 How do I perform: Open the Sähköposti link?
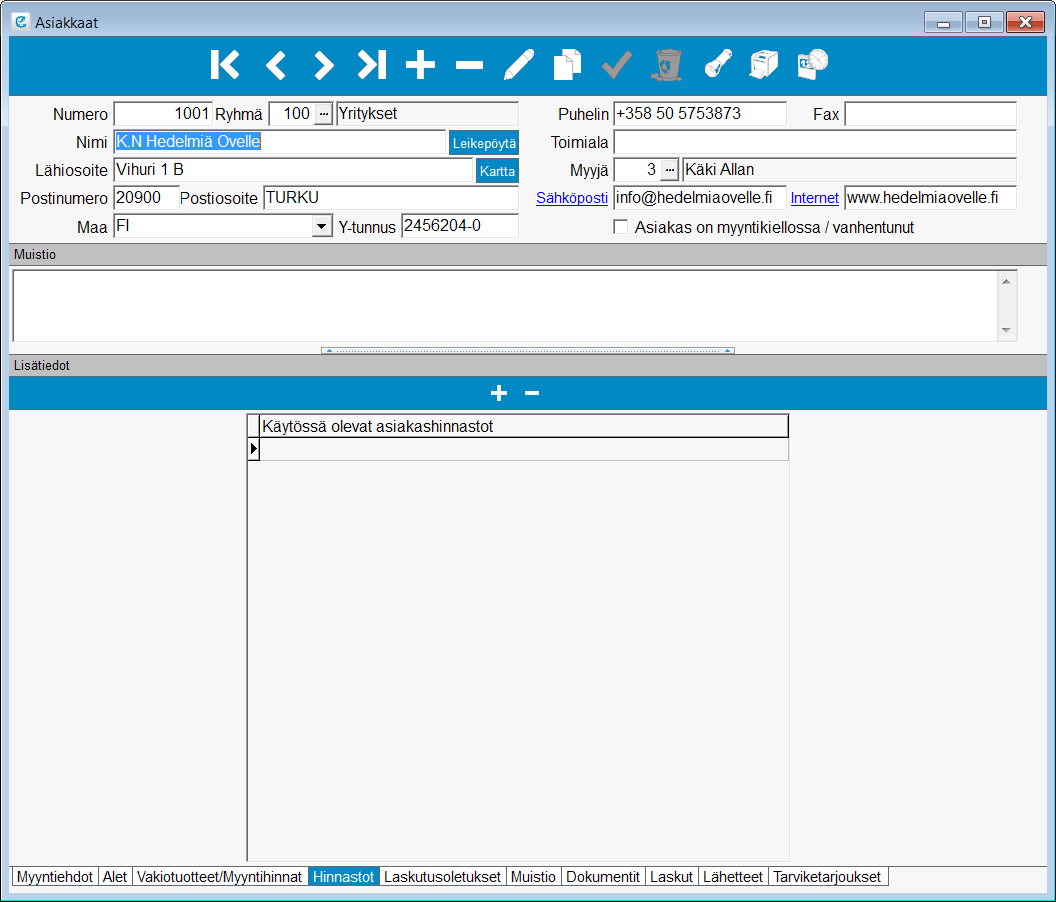[x=572, y=198]
